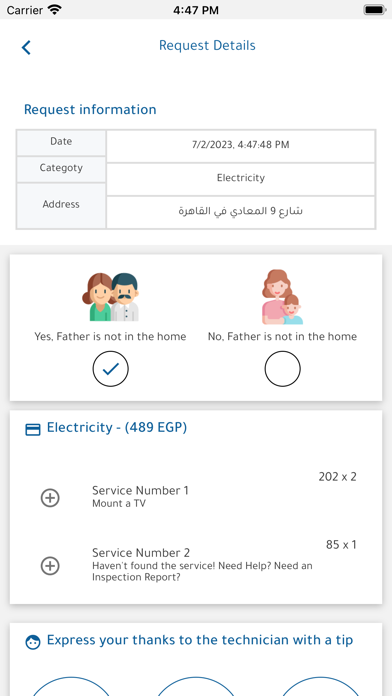Image resolution: width=392 pixels, height=696 pixels.
Task: Tap the mother and child illustration
Action: click(282, 297)
